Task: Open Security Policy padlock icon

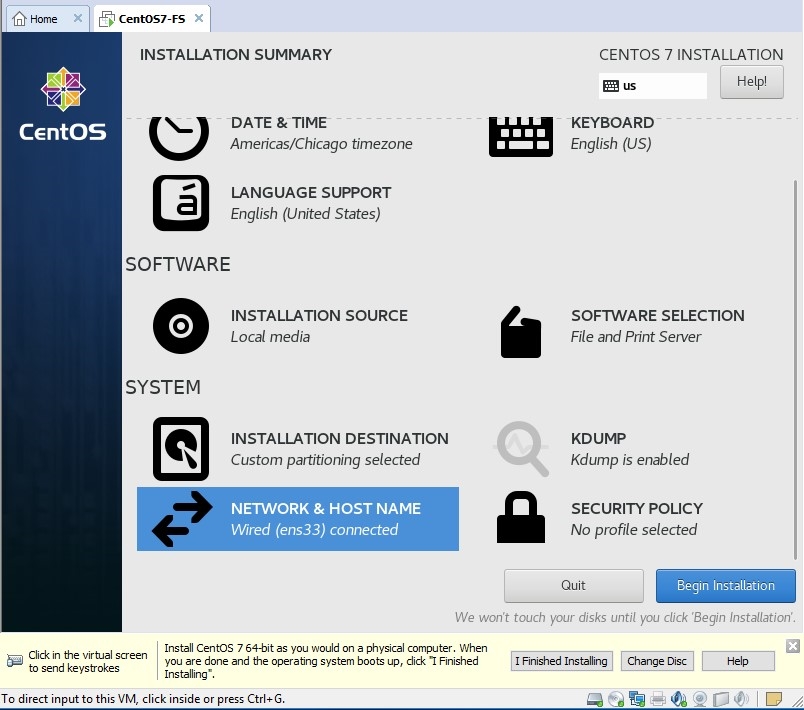Action: point(520,518)
